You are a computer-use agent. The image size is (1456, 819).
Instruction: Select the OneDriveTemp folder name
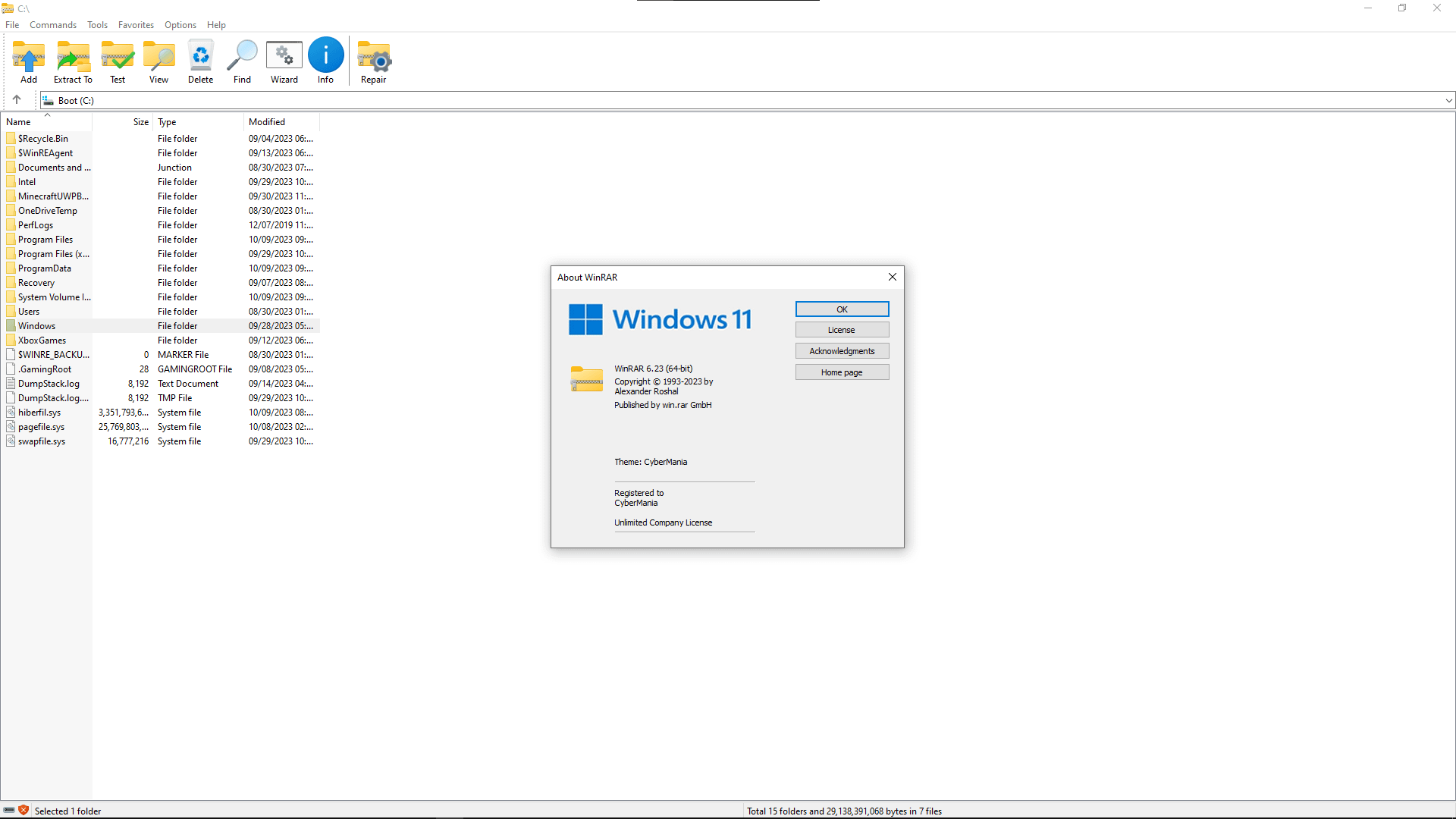tap(48, 210)
